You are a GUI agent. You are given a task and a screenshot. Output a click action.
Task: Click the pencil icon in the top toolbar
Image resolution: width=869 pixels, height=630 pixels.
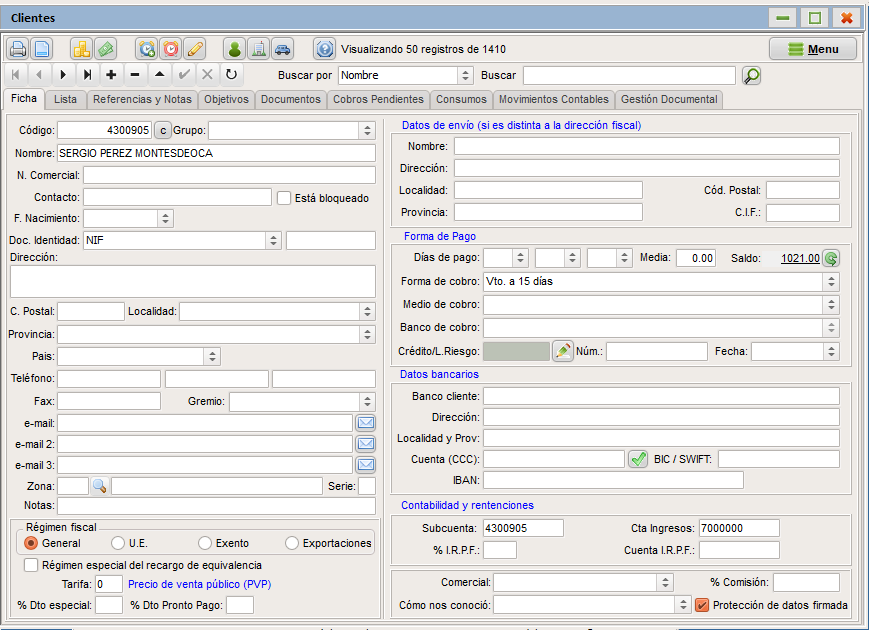tap(195, 49)
